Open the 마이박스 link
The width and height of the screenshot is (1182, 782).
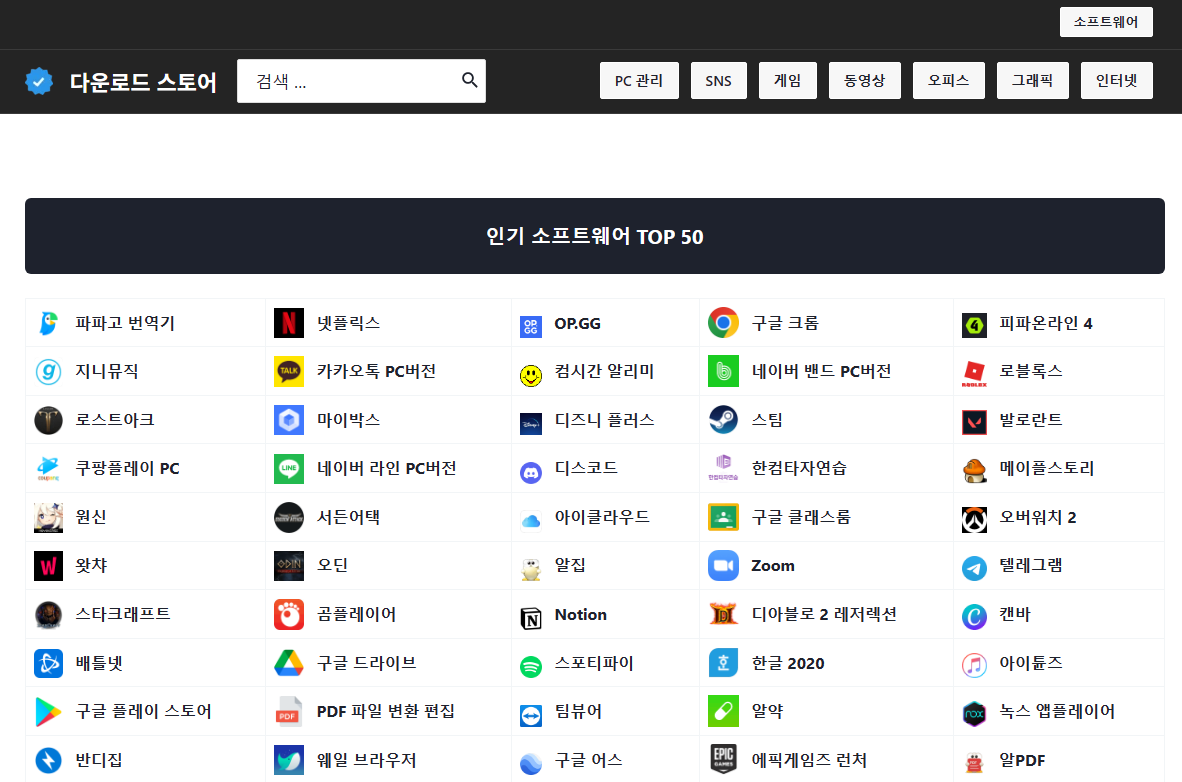point(348,420)
